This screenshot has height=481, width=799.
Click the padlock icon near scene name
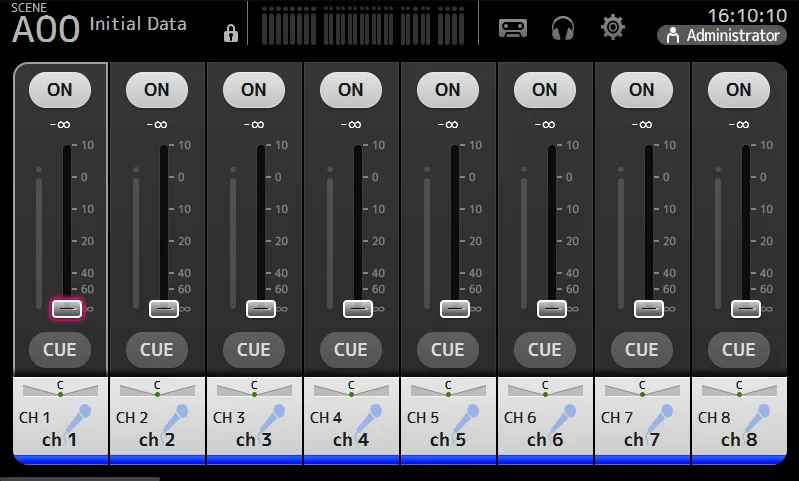point(231,33)
